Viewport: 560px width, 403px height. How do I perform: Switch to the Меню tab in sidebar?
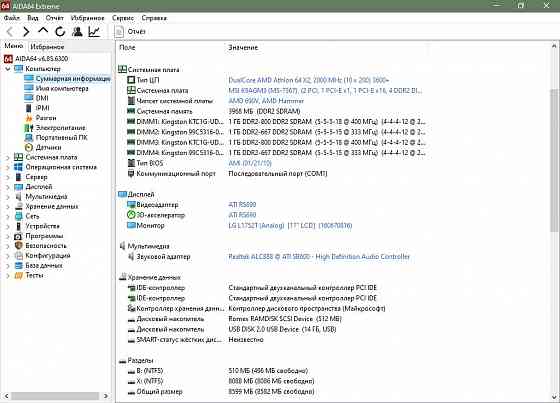14,46
